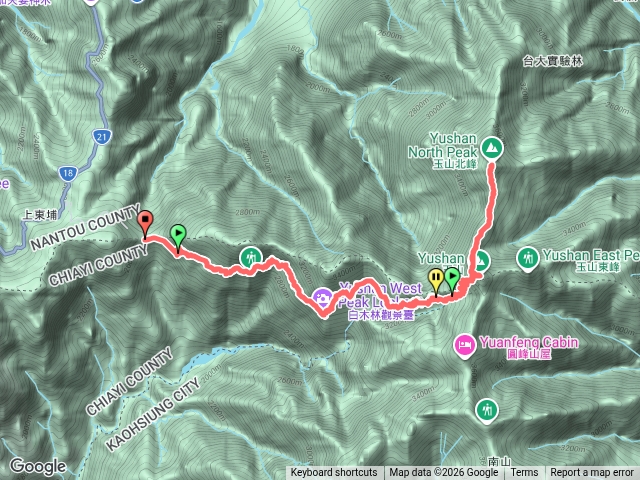Open the Terms link
This screenshot has width=640, height=480.
point(524,473)
